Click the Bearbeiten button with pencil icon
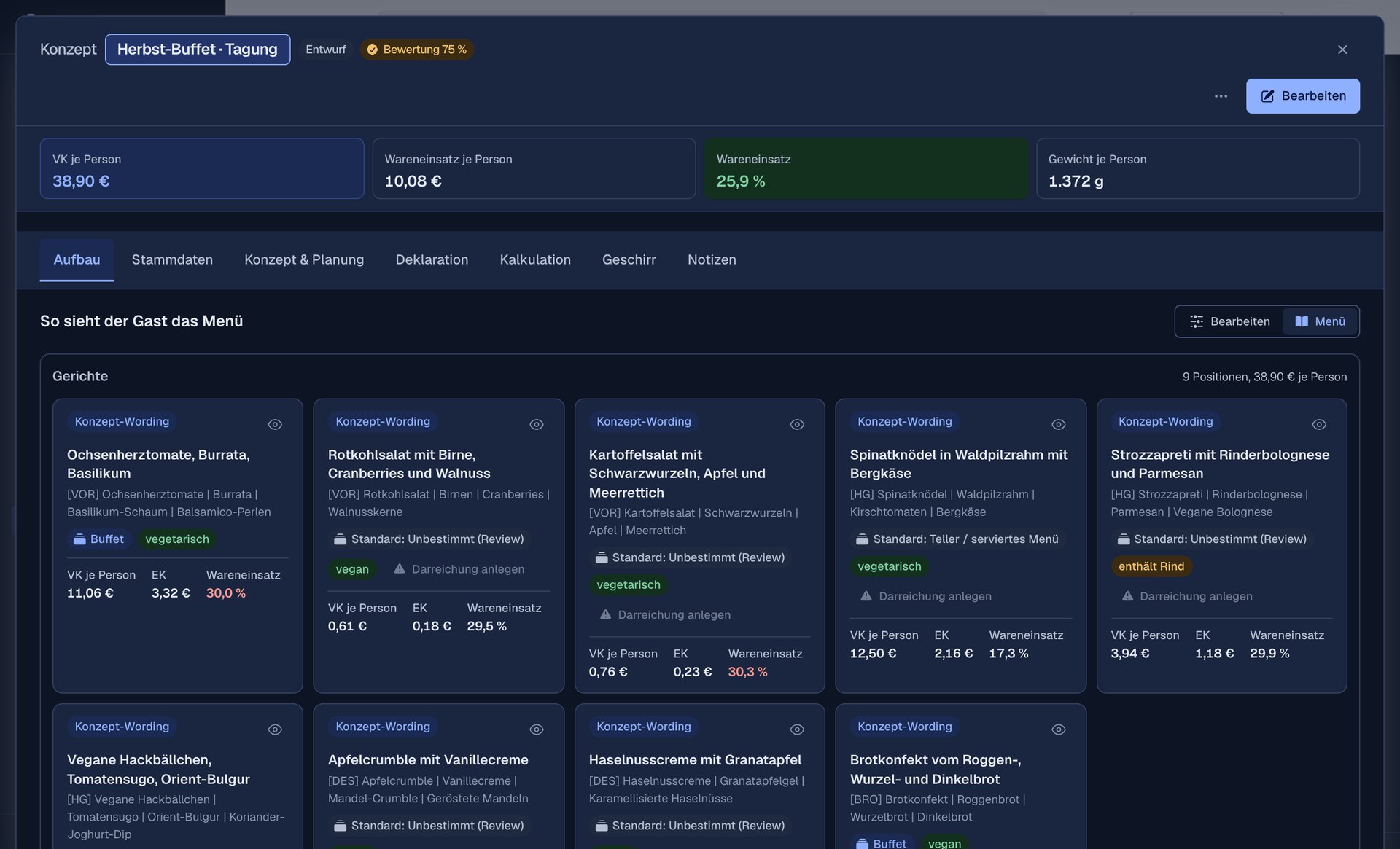 coord(1302,96)
